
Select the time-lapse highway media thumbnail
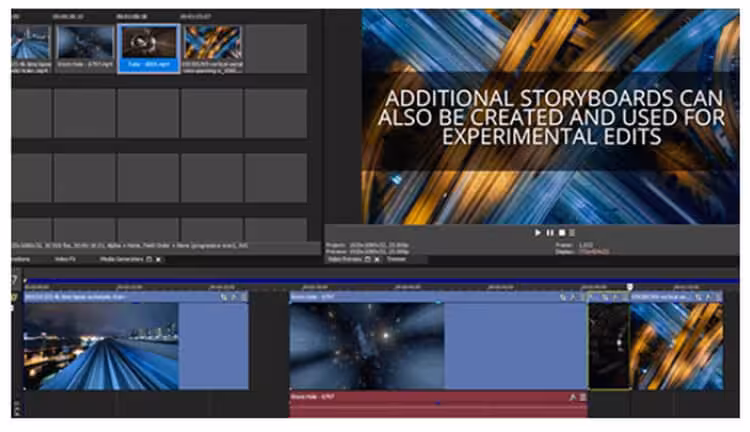pos(31,49)
